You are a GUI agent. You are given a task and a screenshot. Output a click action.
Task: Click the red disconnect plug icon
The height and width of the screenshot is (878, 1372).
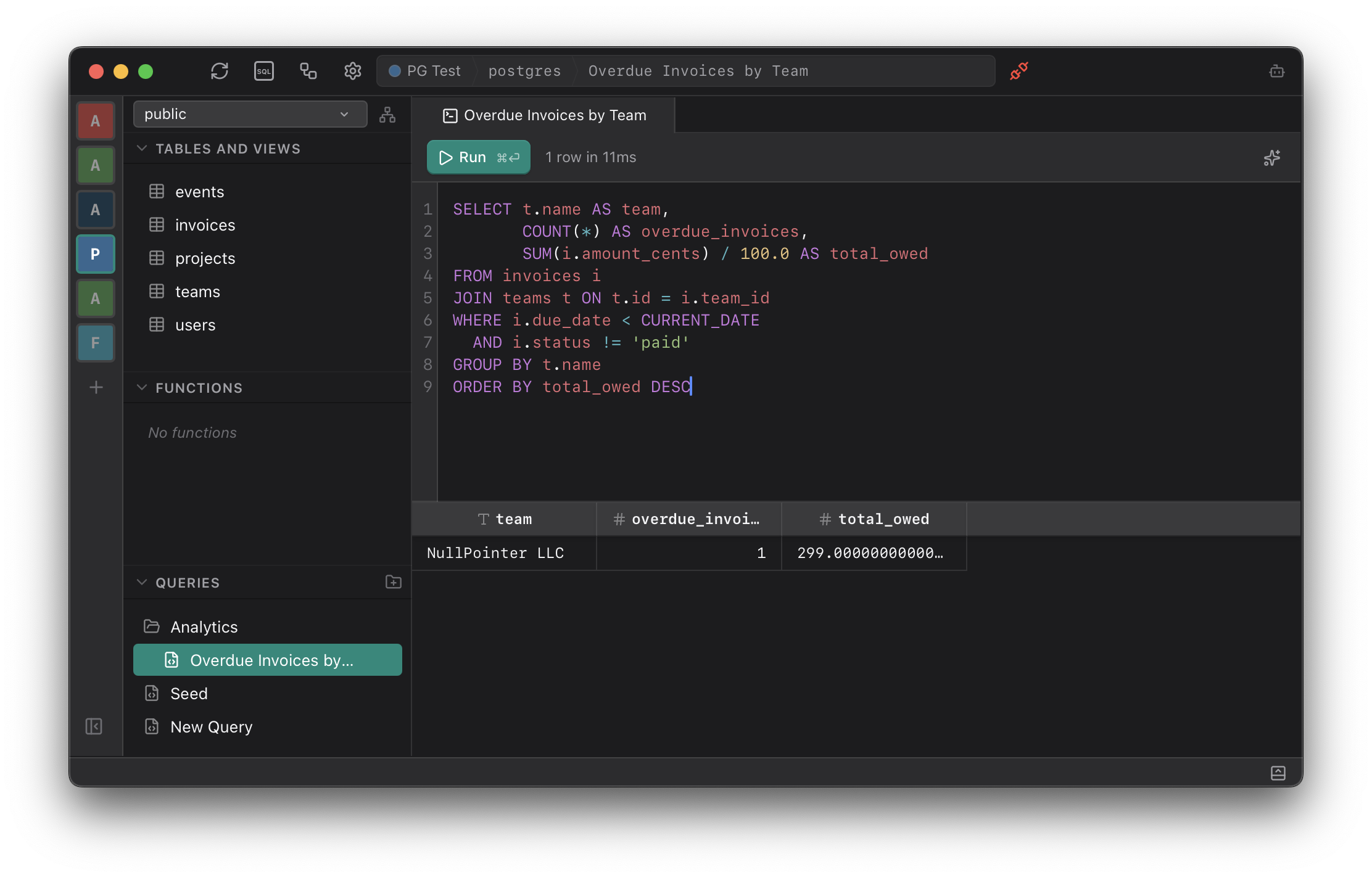[x=1019, y=70]
